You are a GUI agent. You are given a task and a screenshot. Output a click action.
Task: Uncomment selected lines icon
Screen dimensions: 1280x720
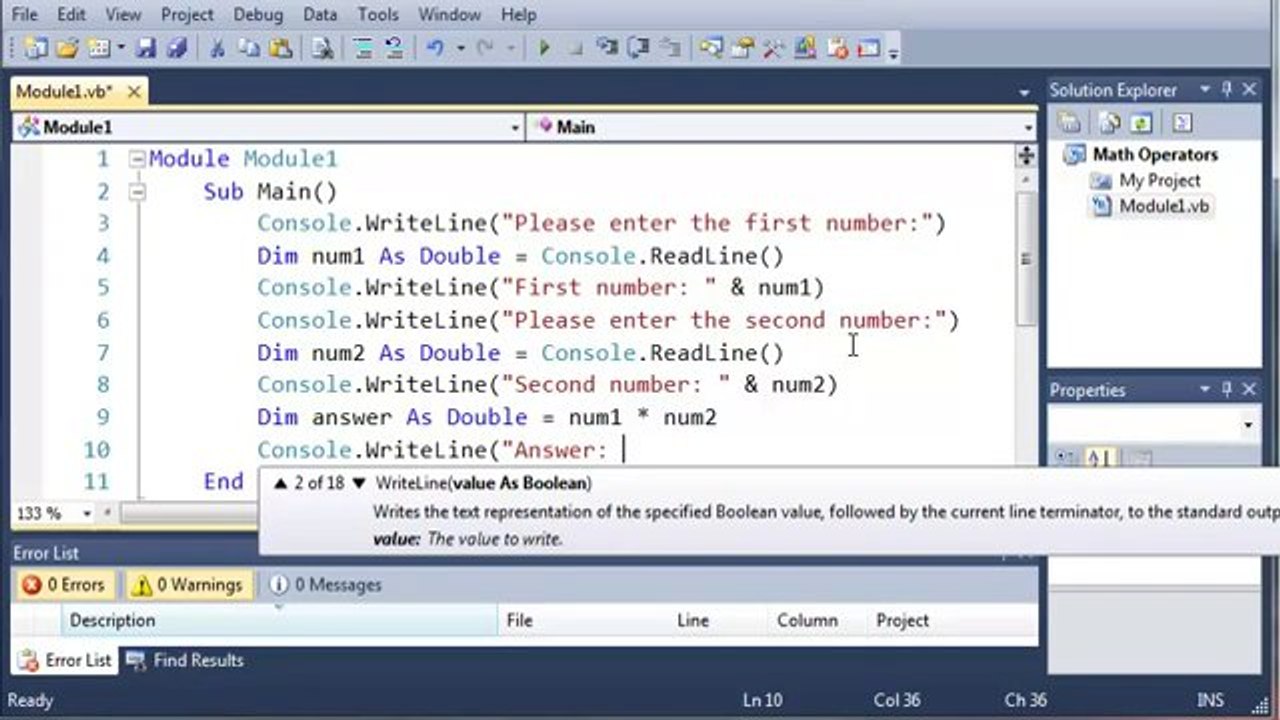click(393, 48)
